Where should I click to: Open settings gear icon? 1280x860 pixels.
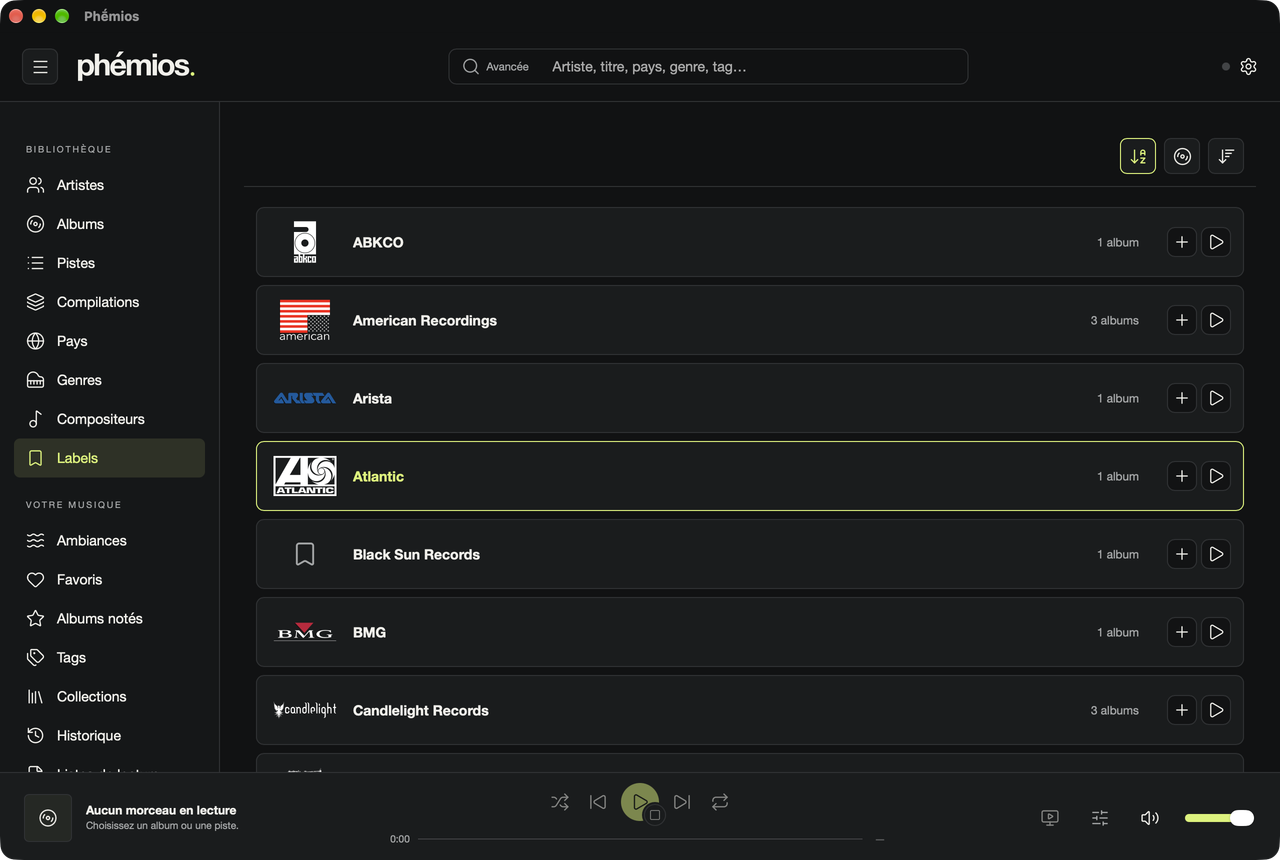[x=1248, y=67]
